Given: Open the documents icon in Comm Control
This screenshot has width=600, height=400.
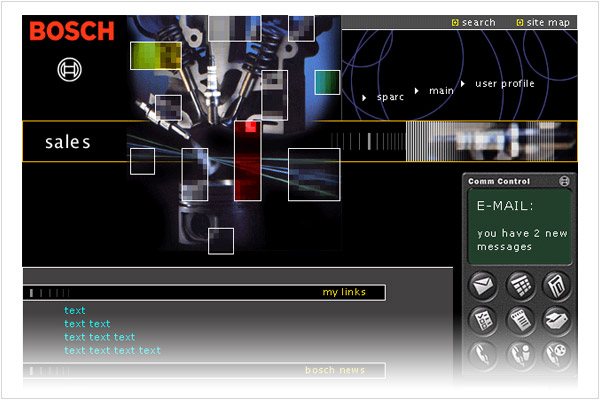Looking at the screenshot, I should click(557, 286).
